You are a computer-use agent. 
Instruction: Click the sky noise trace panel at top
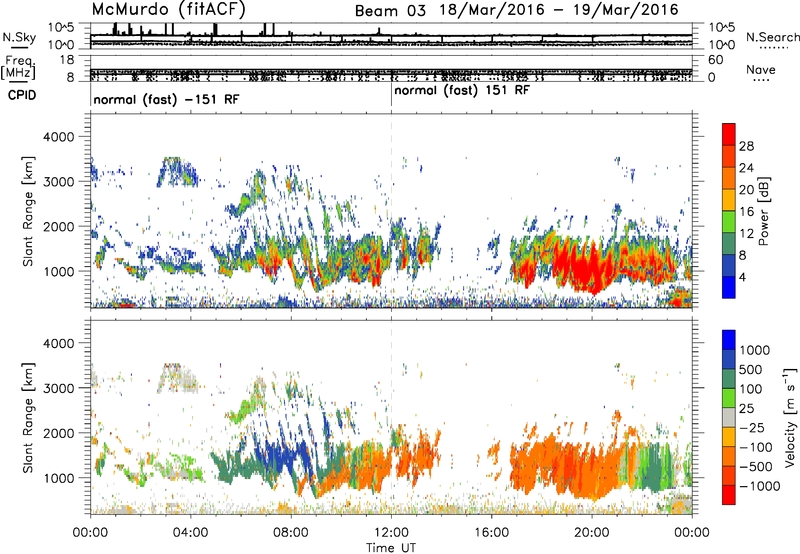pyautogui.click(x=391, y=36)
